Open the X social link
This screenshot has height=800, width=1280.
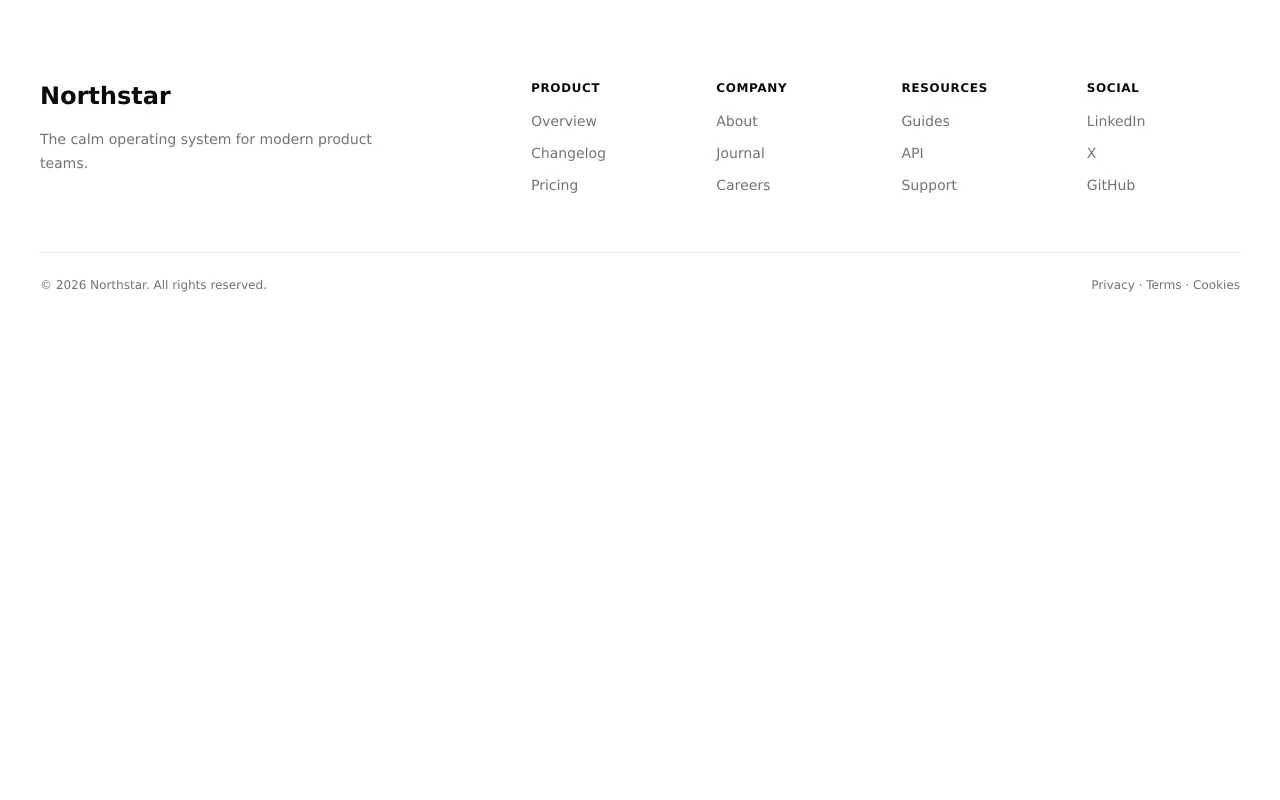pyautogui.click(x=1091, y=153)
